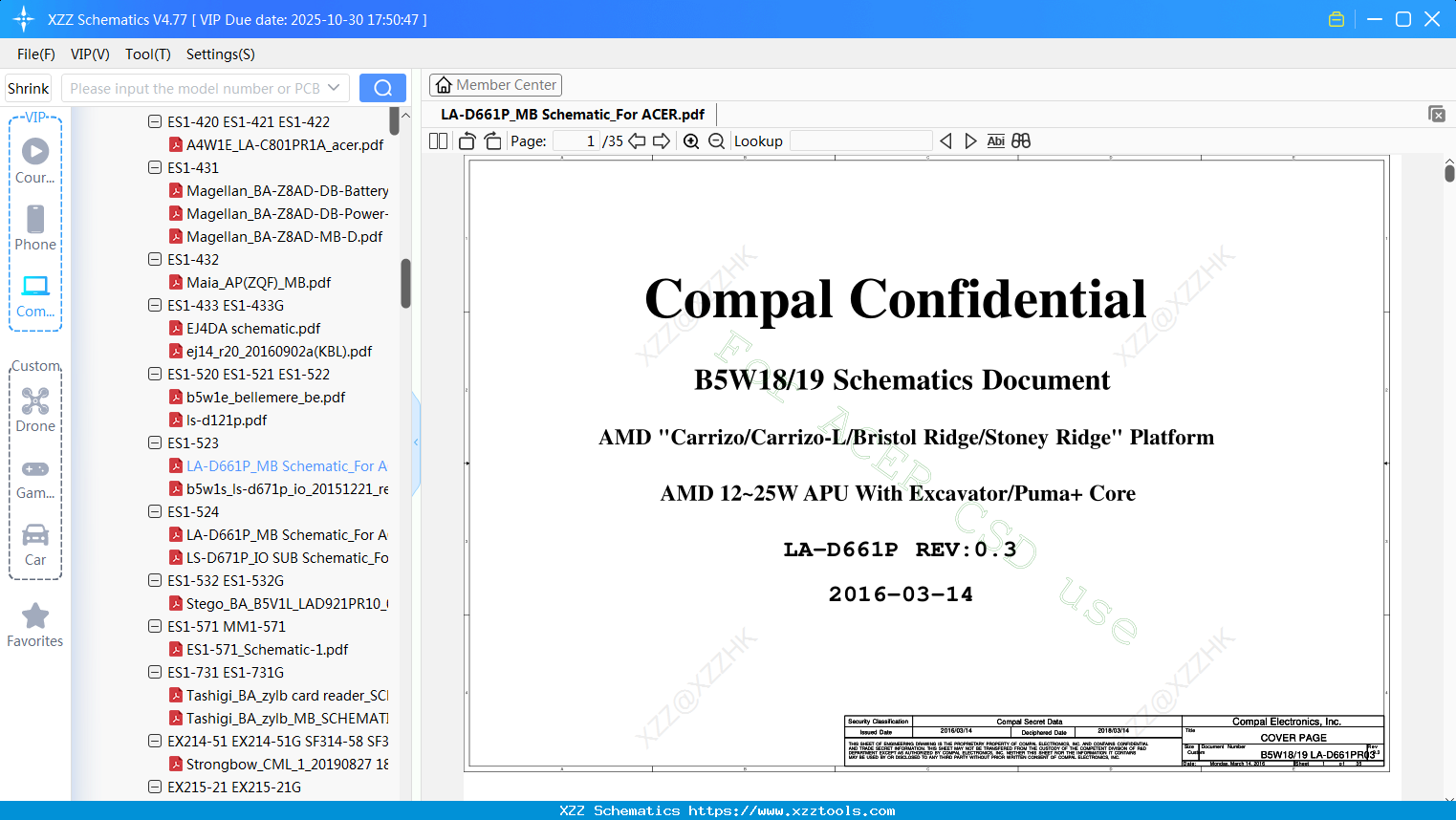The height and width of the screenshot is (820, 1456).
Task: Click the Abi text-match option icon
Action: click(996, 141)
